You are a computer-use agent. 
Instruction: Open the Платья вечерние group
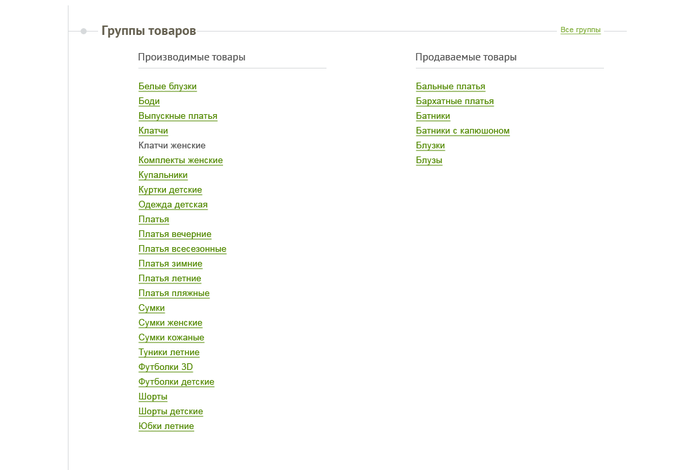click(175, 234)
